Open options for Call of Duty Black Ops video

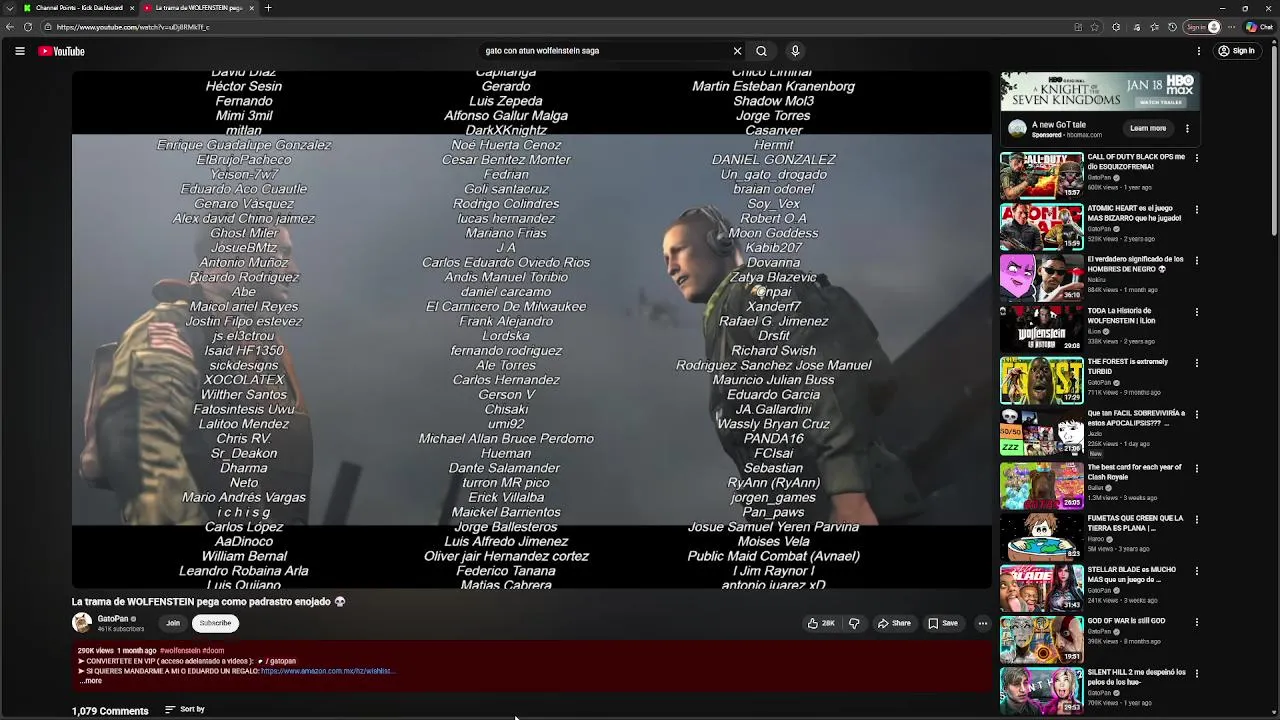[1196, 158]
